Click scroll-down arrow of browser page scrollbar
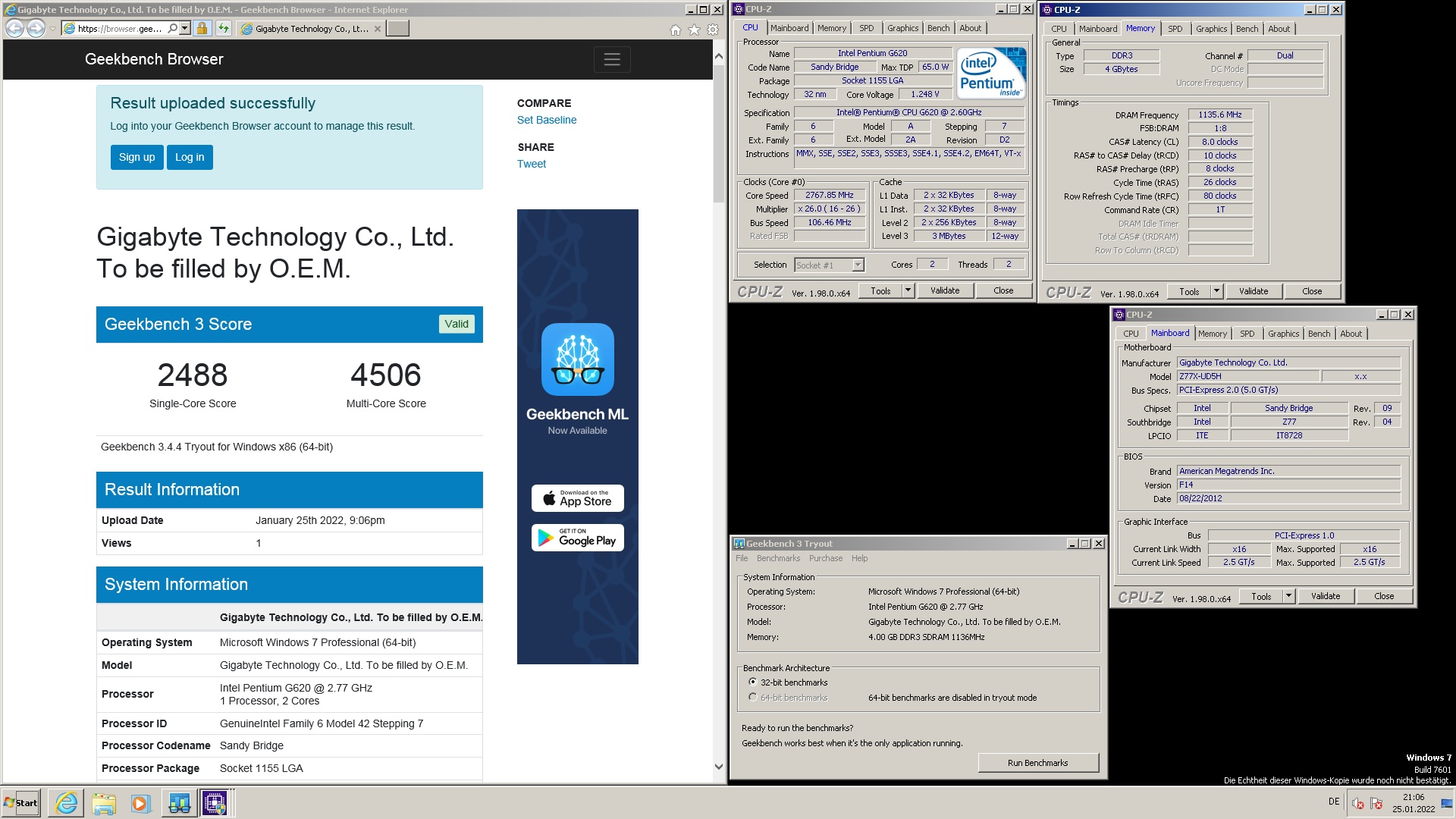The width and height of the screenshot is (1456, 819). click(719, 767)
